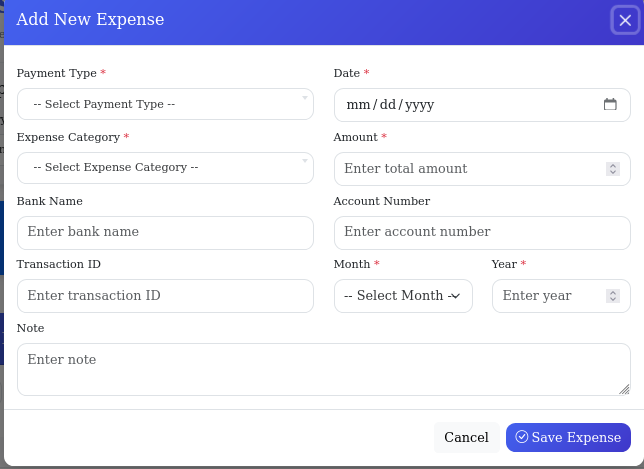Open the Expense Category dropdown

click(165, 168)
